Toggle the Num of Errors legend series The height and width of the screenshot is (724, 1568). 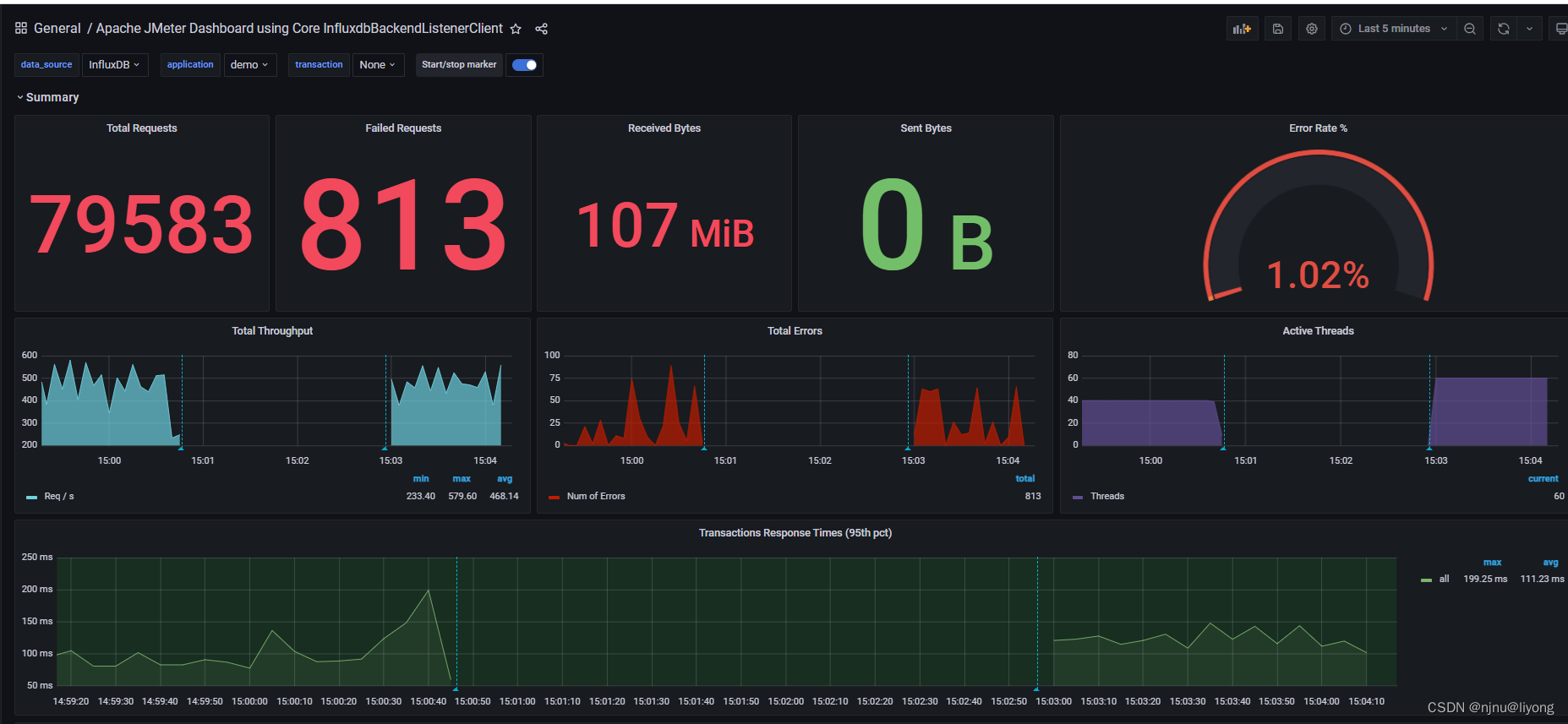pyautogui.click(x=596, y=497)
